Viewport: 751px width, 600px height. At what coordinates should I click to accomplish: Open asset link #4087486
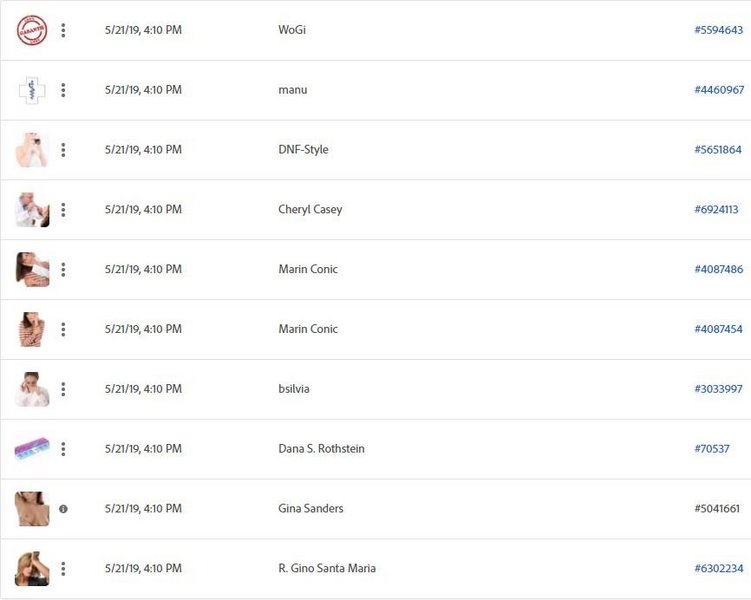(718, 270)
